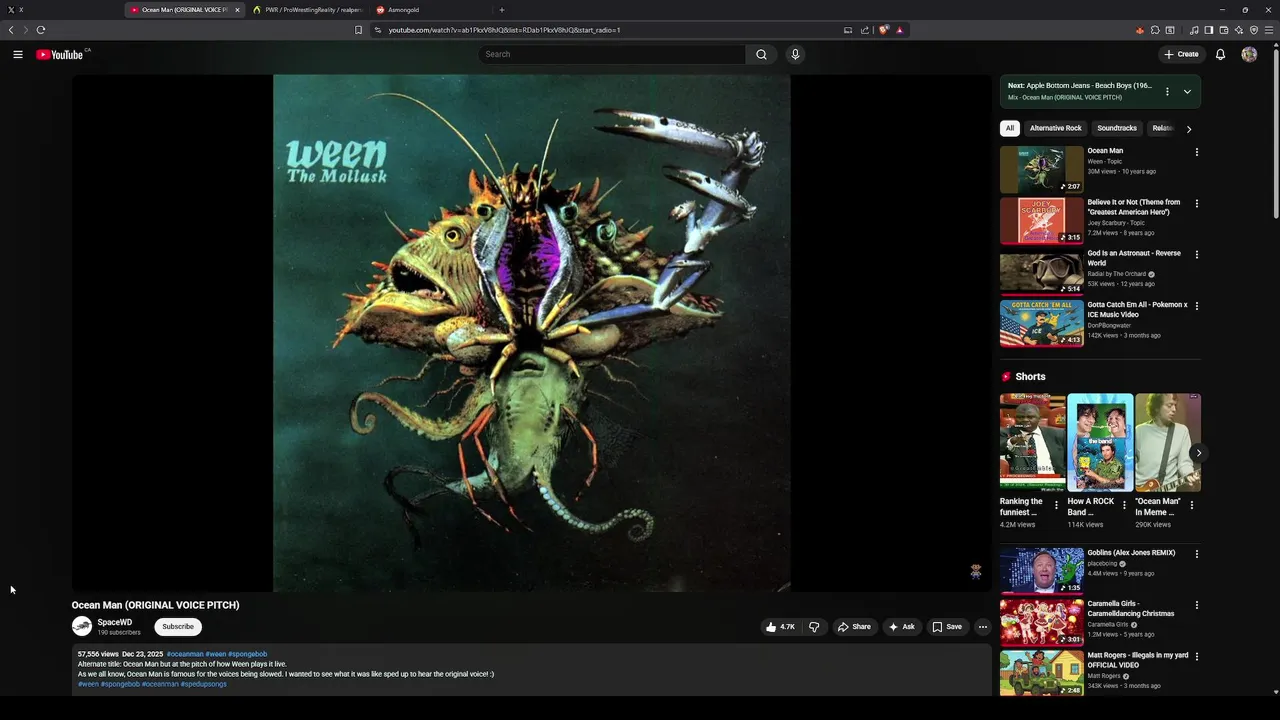The height and width of the screenshot is (720, 1280).
Task: Open the Ocean Man Ween - Topic thumbnail
Action: coord(1042,169)
